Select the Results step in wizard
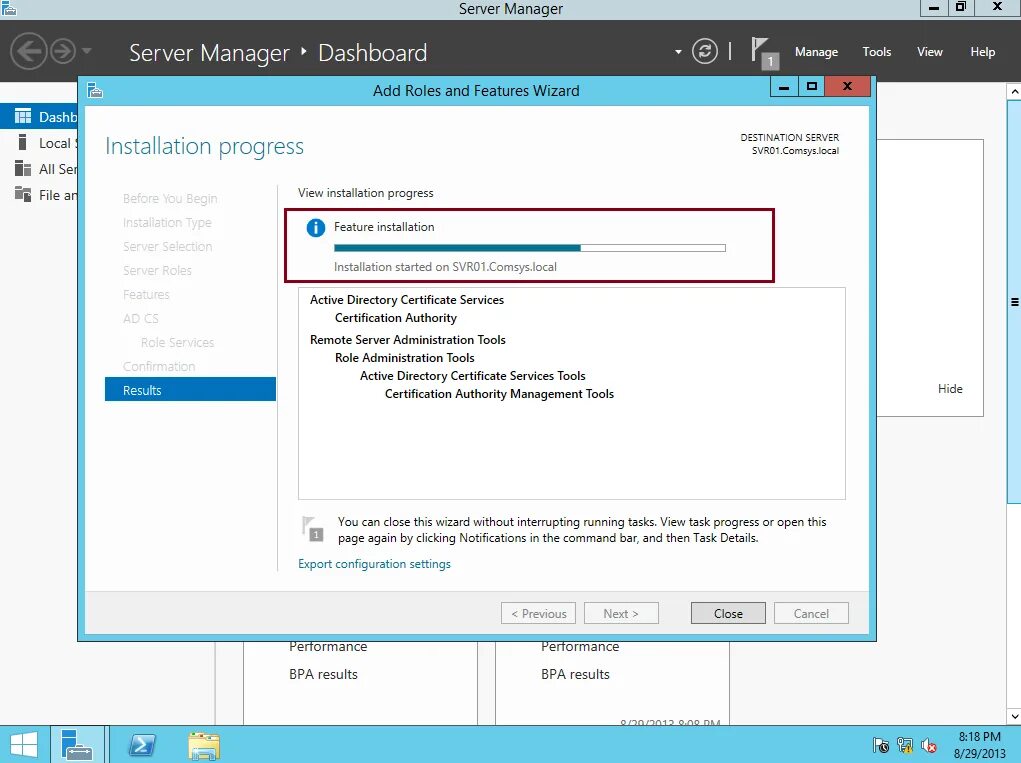Screen dimensions: 1021x763 (190, 390)
